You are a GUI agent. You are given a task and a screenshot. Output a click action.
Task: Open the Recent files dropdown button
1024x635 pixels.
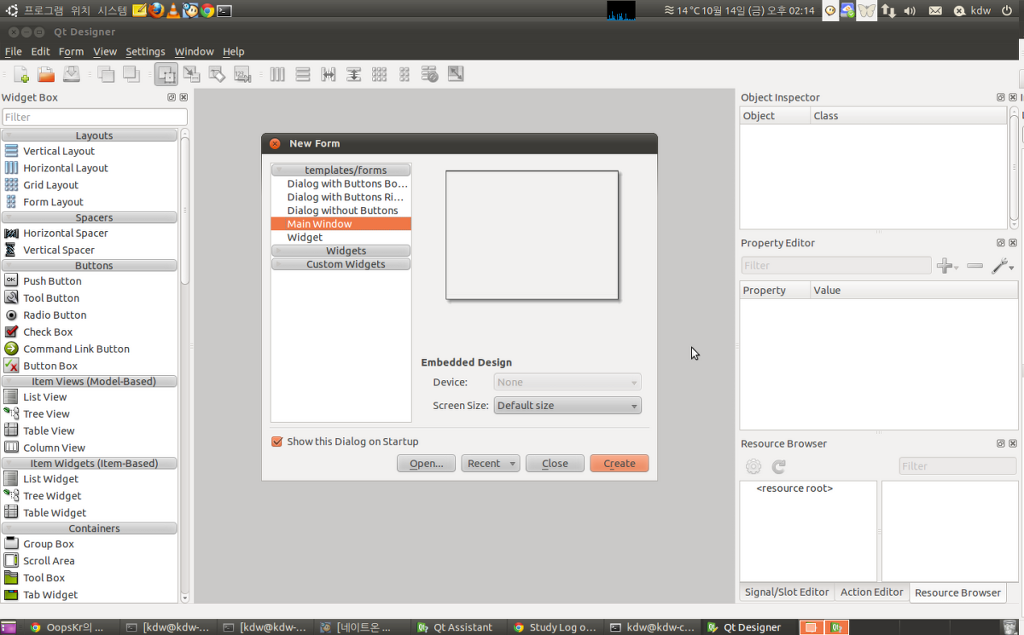coord(490,463)
